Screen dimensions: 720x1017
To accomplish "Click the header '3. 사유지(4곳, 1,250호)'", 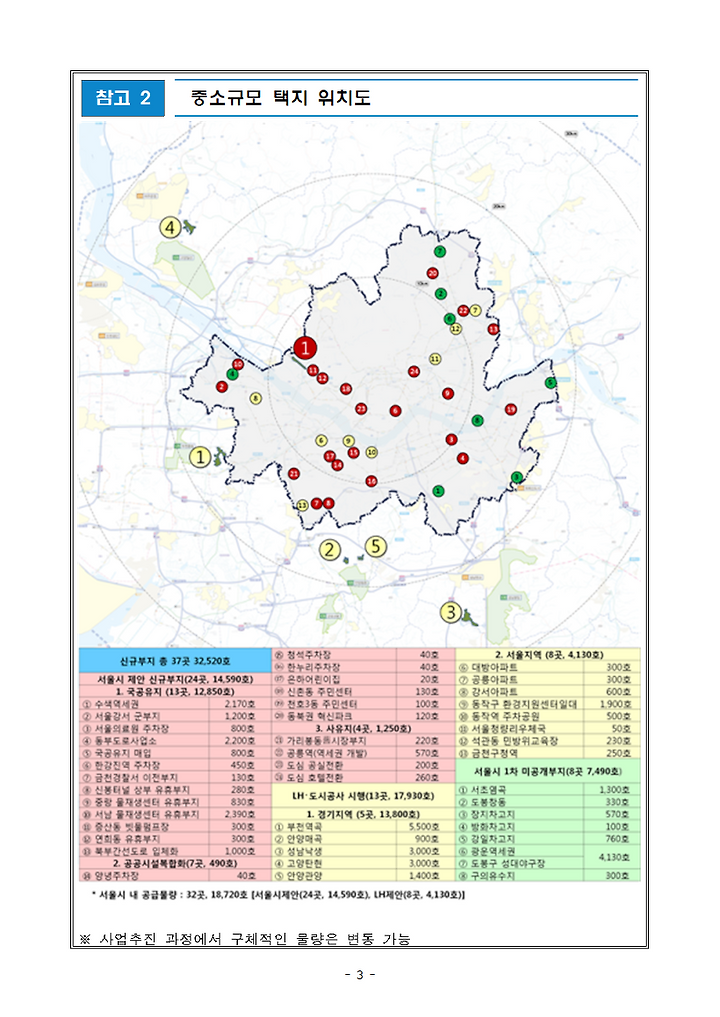I will [363, 728].
